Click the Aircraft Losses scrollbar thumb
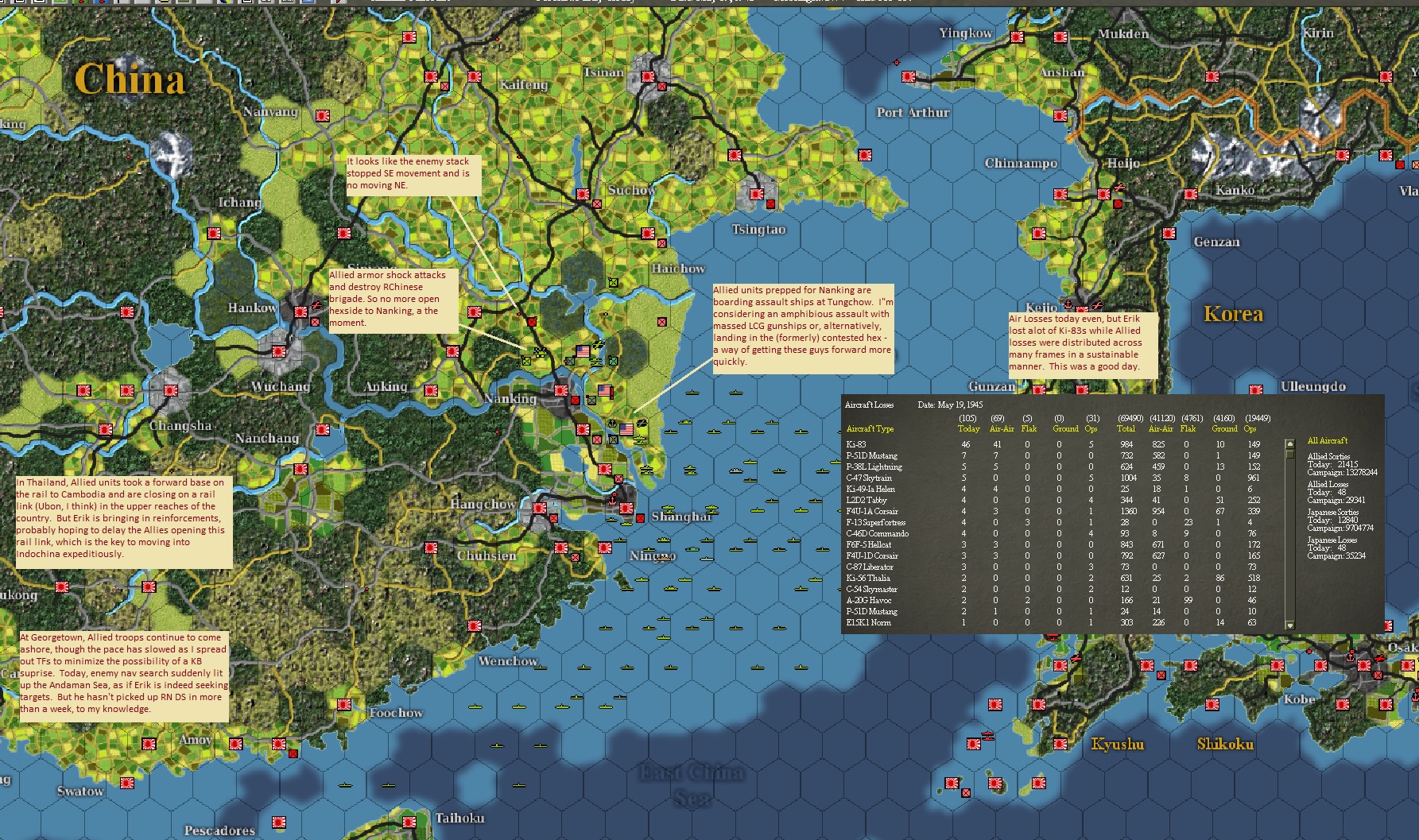 (1289, 454)
